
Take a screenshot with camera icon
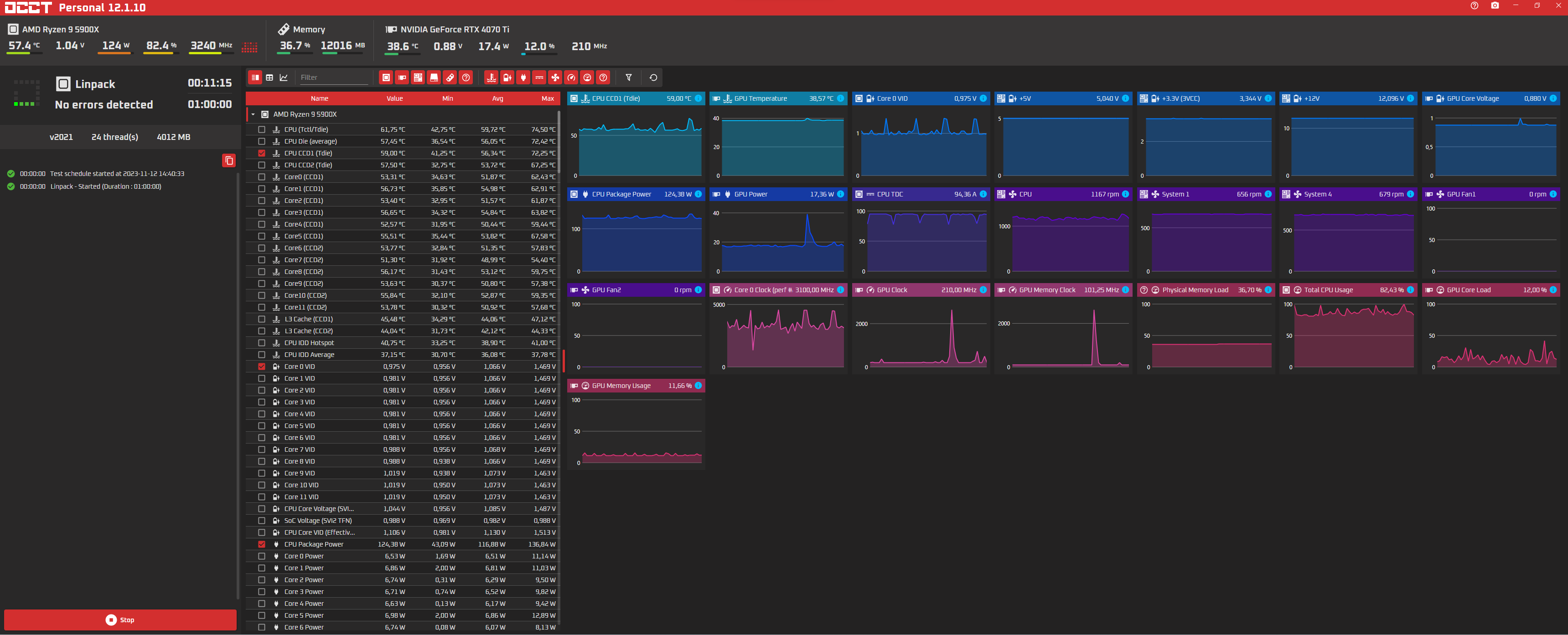tap(1495, 5)
